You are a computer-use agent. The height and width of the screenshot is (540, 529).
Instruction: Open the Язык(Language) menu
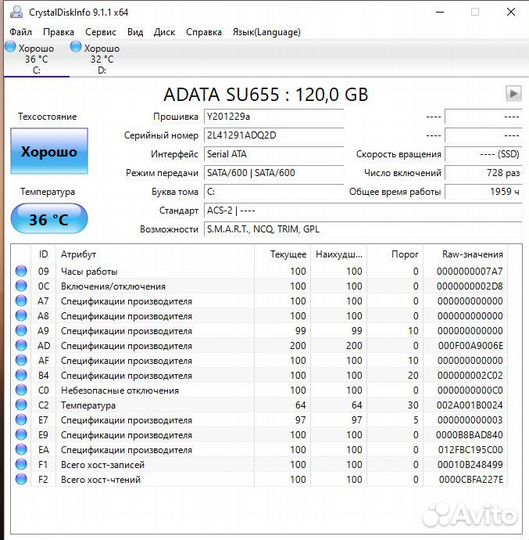(x=266, y=32)
